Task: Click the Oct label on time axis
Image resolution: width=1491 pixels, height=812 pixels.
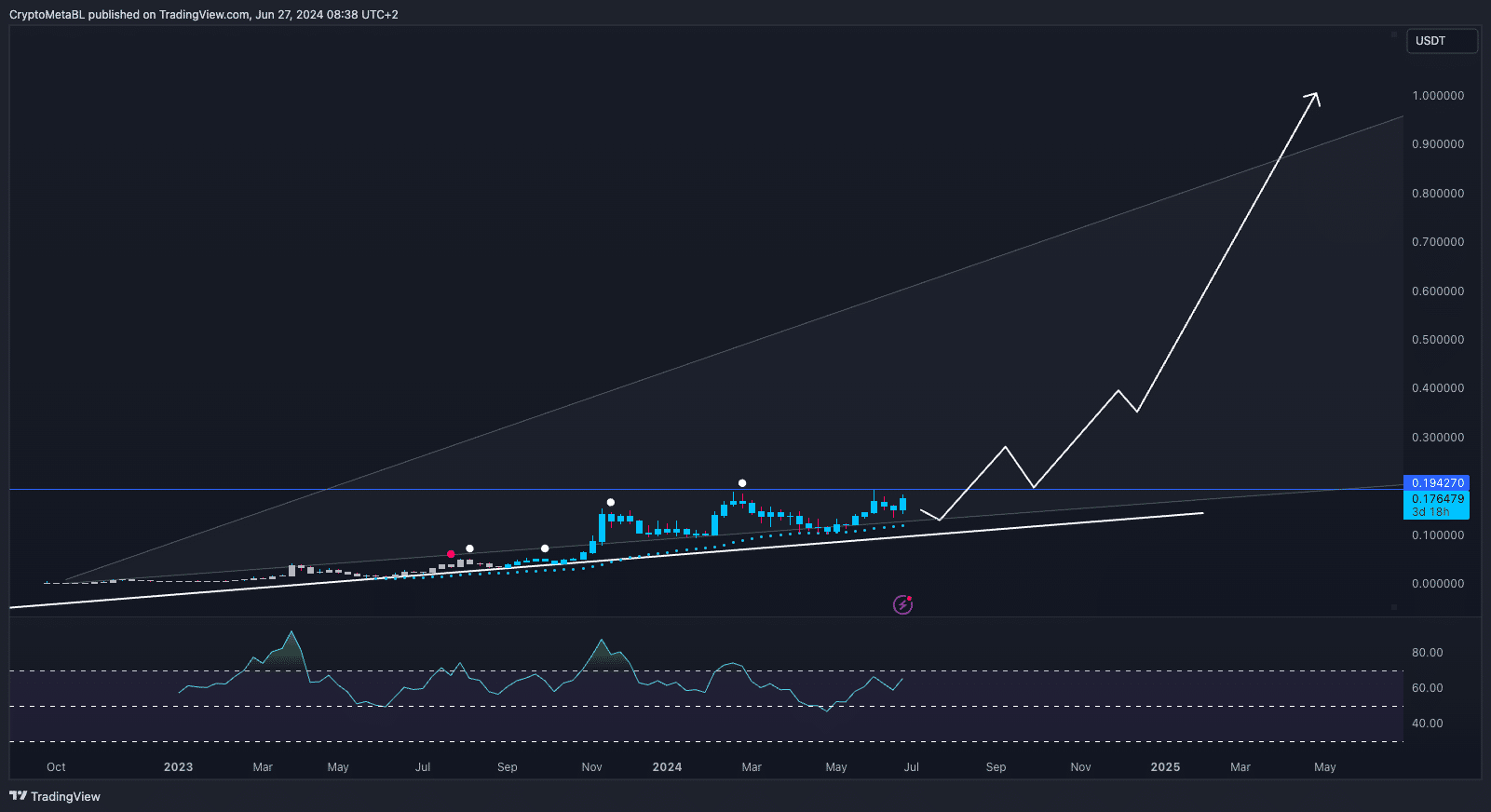Action: pos(56,767)
